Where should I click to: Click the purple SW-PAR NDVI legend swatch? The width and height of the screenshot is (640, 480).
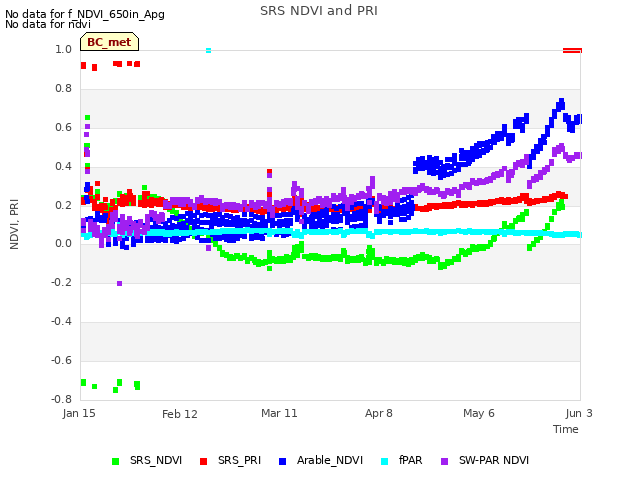coord(445,461)
